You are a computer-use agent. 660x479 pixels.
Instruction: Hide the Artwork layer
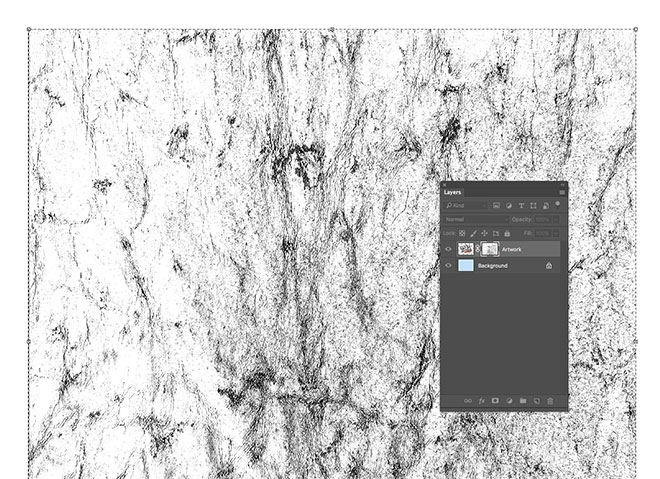coord(448,249)
